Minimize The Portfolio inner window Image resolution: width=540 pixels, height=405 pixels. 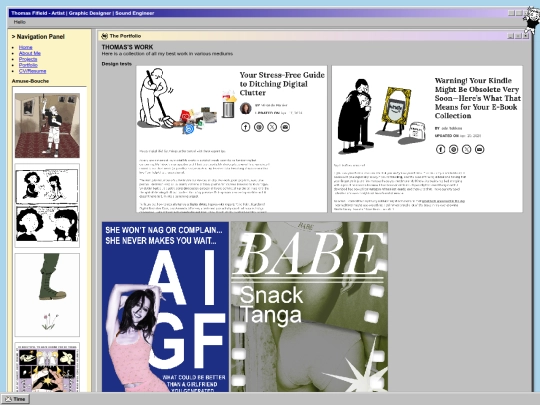pos(511,36)
